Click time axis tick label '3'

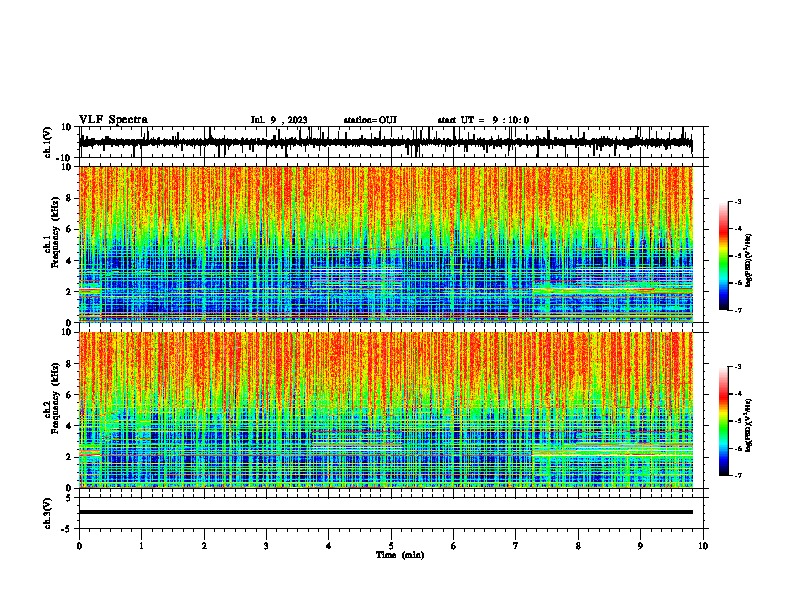tap(266, 546)
